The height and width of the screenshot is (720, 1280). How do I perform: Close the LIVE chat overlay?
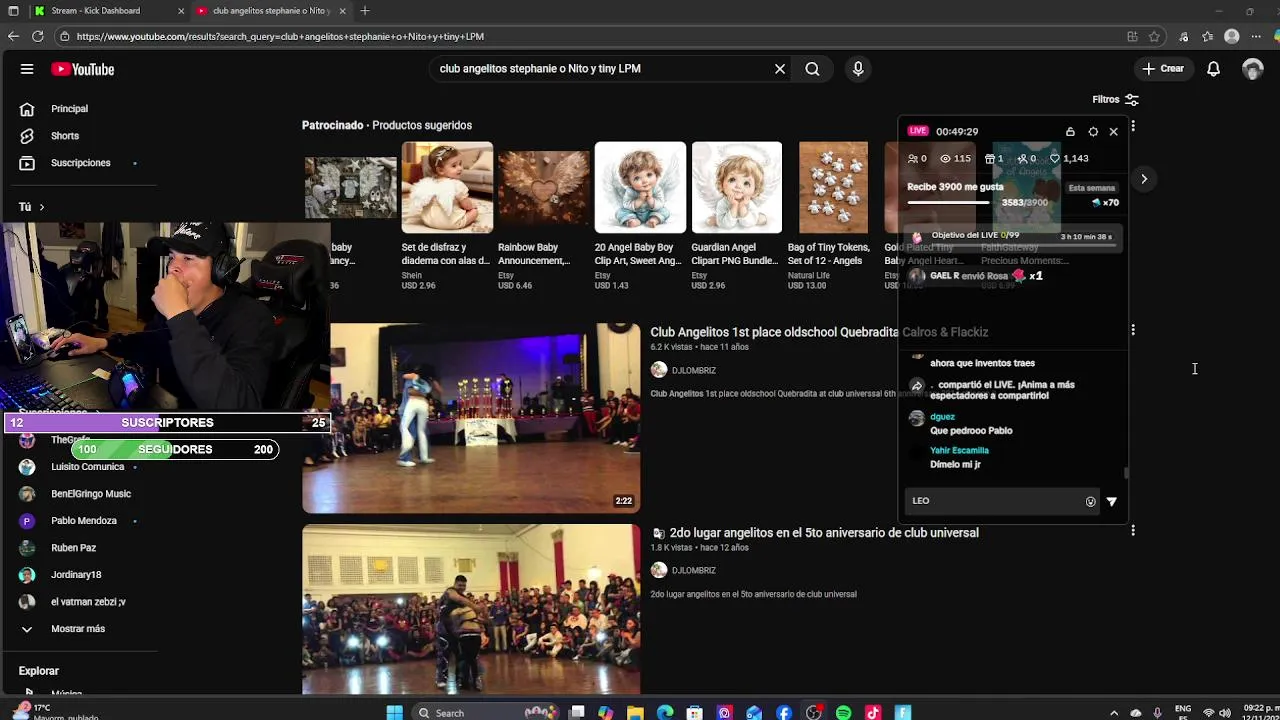[x=1113, y=131]
